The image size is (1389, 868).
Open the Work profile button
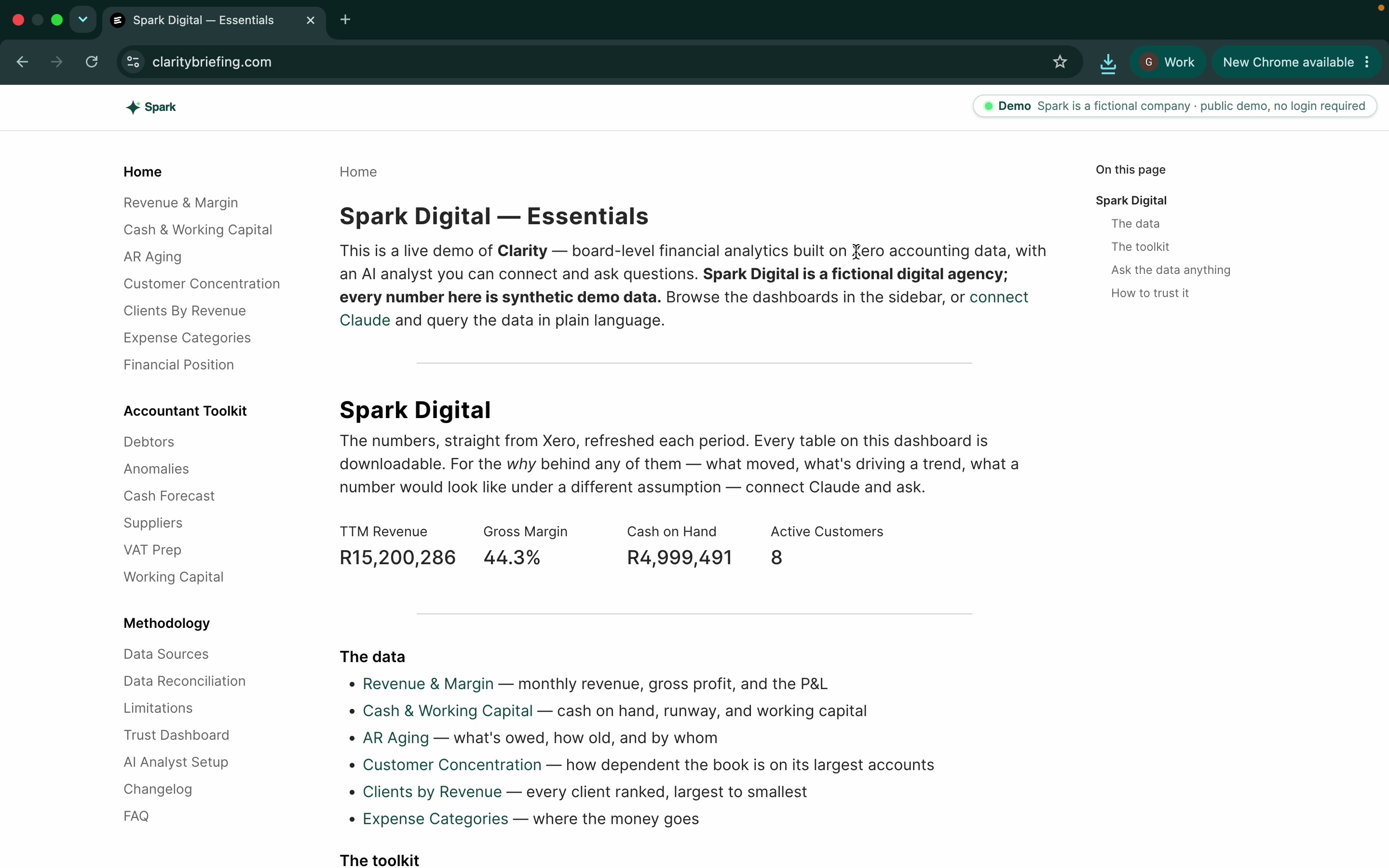1169,62
